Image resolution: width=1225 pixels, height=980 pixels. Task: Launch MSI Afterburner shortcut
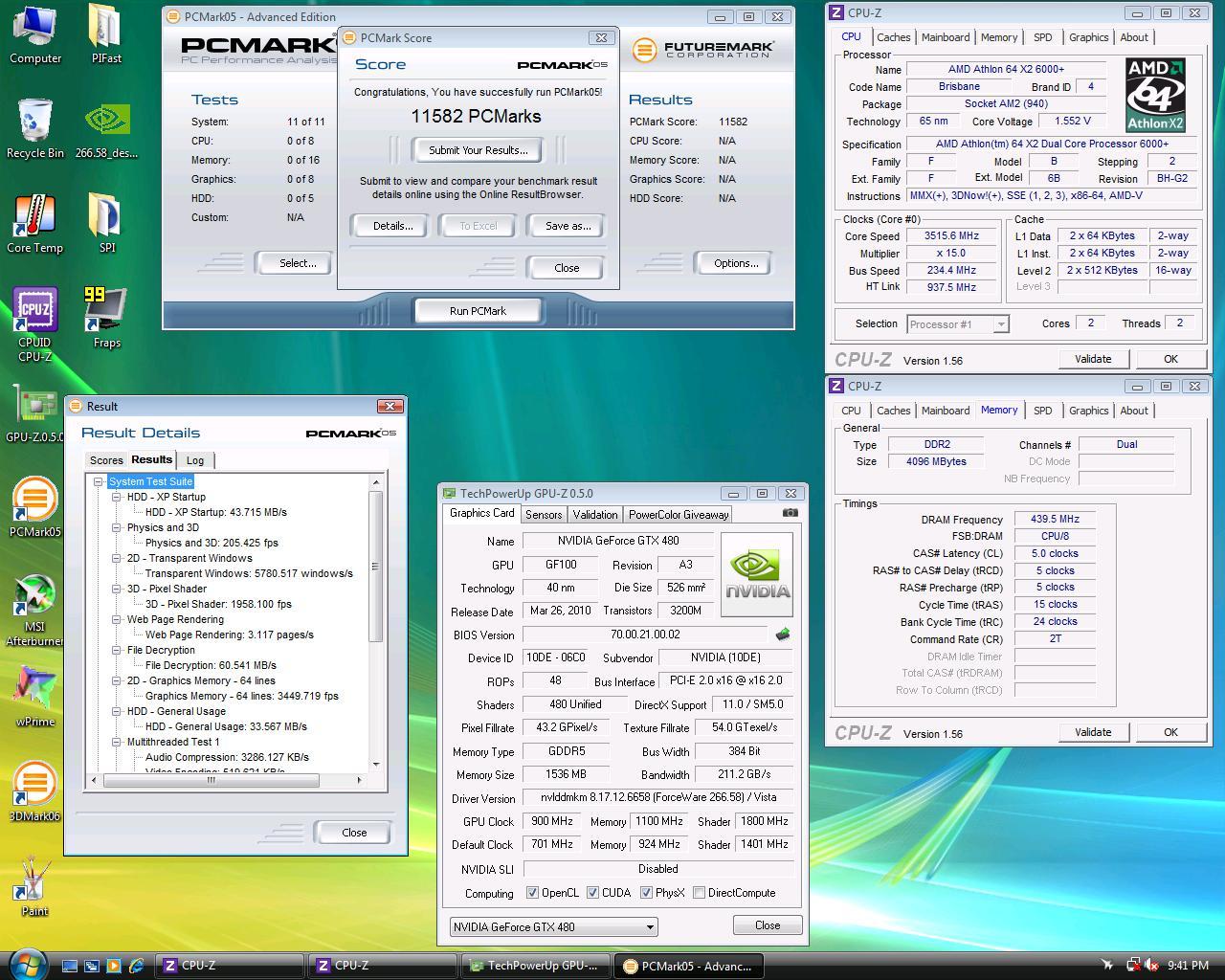click(35, 612)
